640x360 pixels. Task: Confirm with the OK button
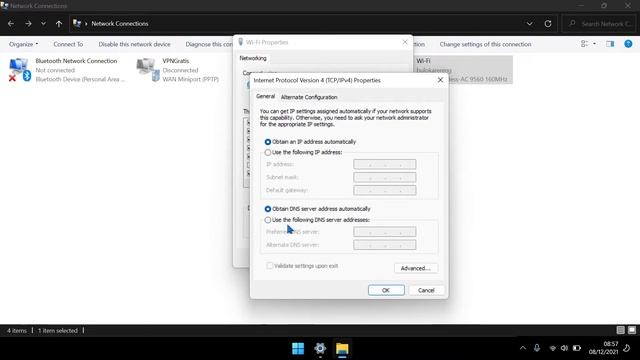pos(386,290)
